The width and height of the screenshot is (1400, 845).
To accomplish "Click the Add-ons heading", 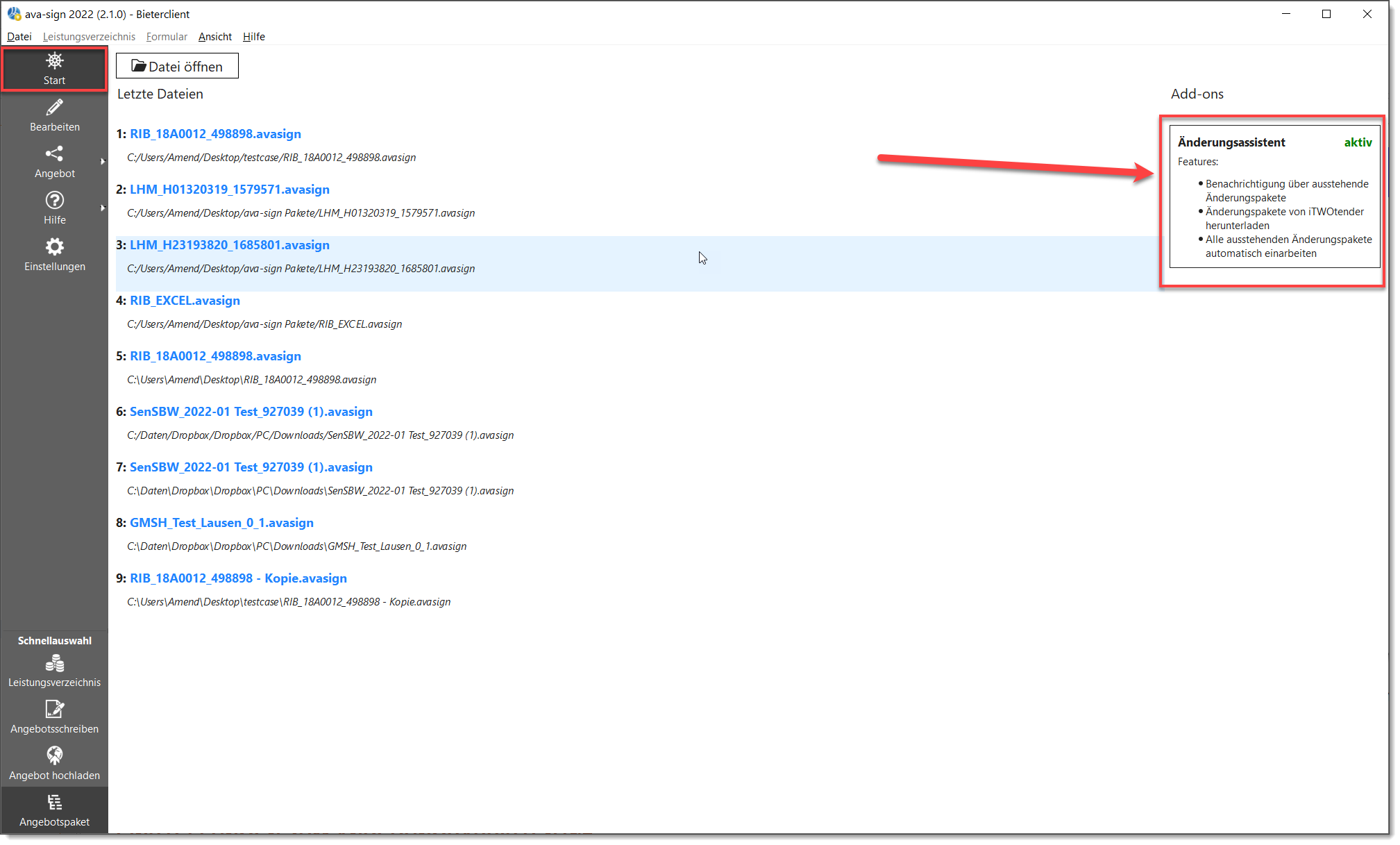I will pyautogui.click(x=1197, y=94).
